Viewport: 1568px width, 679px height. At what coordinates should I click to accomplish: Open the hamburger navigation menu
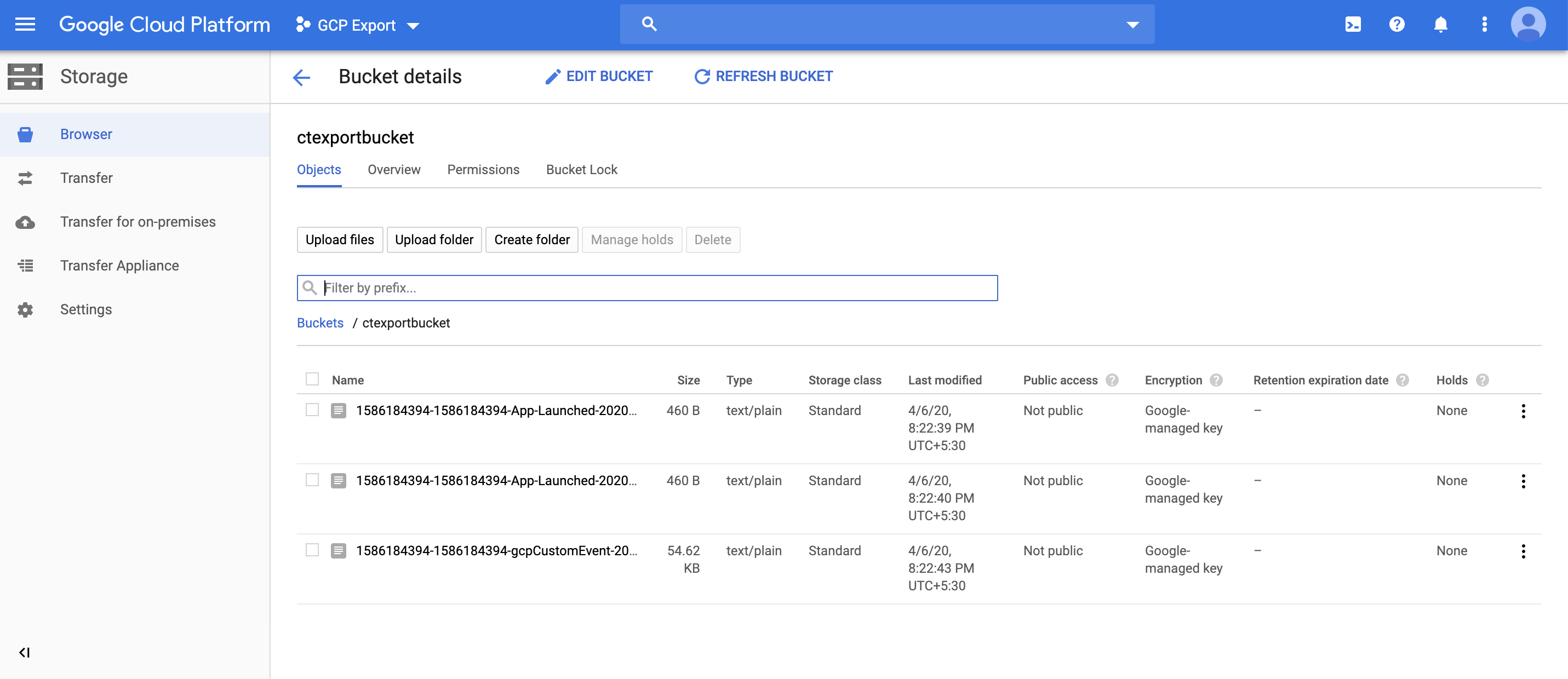coord(25,24)
